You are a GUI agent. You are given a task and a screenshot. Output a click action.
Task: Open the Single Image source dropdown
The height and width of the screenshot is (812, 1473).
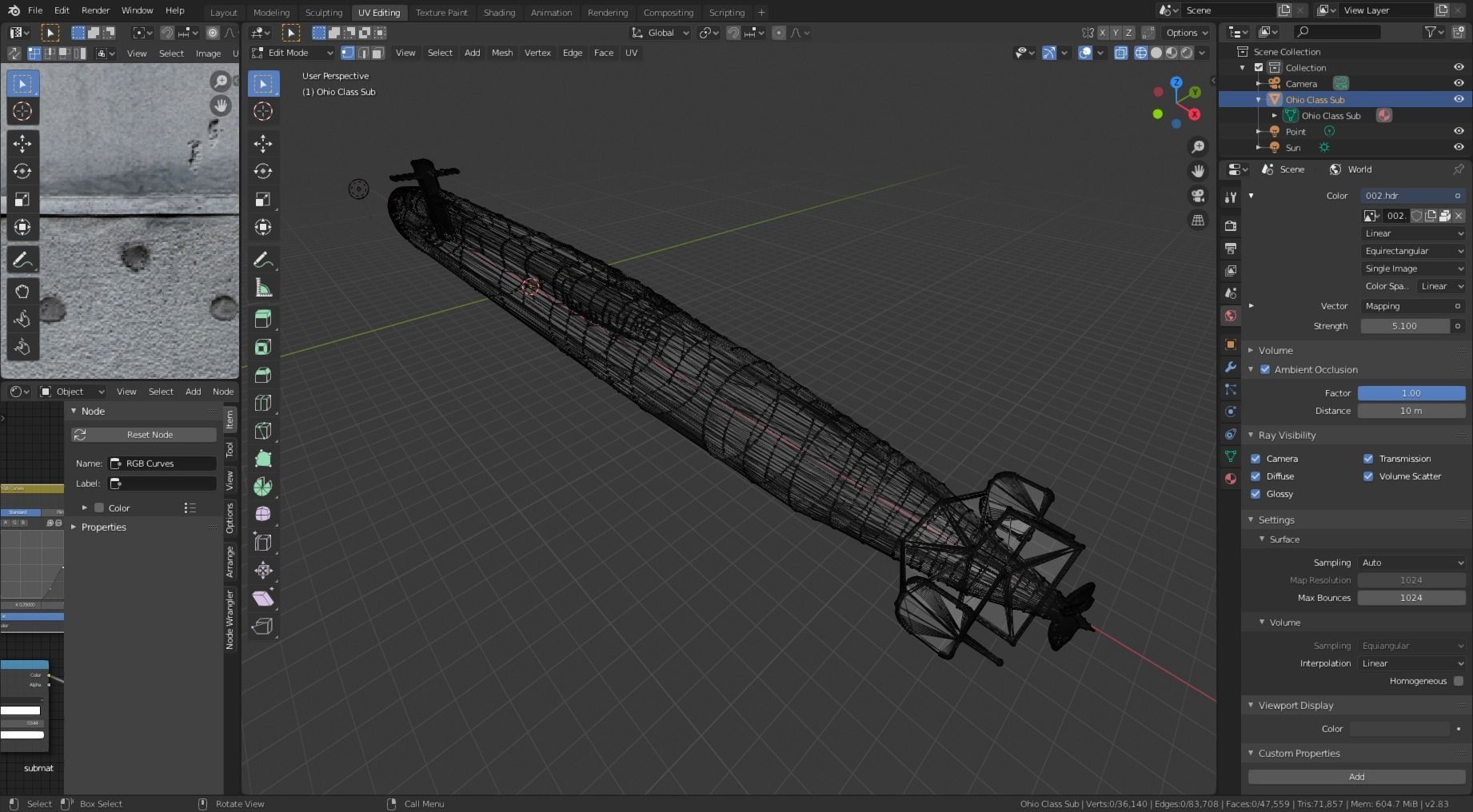pyautogui.click(x=1413, y=269)
